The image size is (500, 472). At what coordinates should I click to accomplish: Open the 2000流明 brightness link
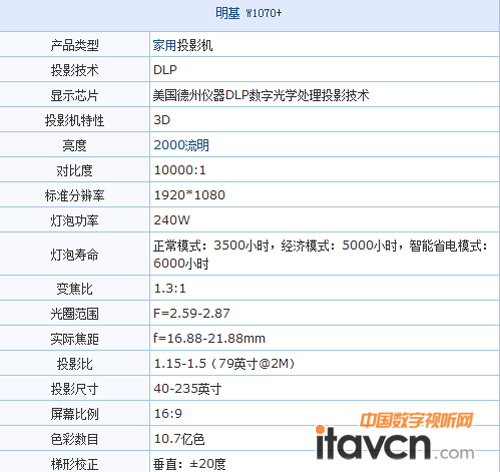[x=181, y=145]
